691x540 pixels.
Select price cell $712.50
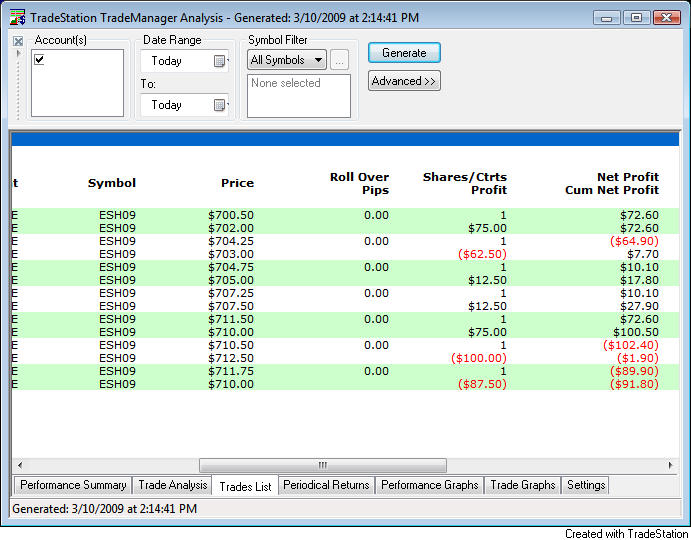(x=231, y=358)
